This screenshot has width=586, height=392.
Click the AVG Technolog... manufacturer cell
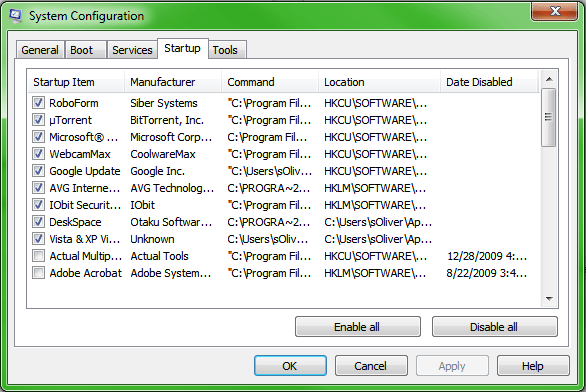coord(172,188)
